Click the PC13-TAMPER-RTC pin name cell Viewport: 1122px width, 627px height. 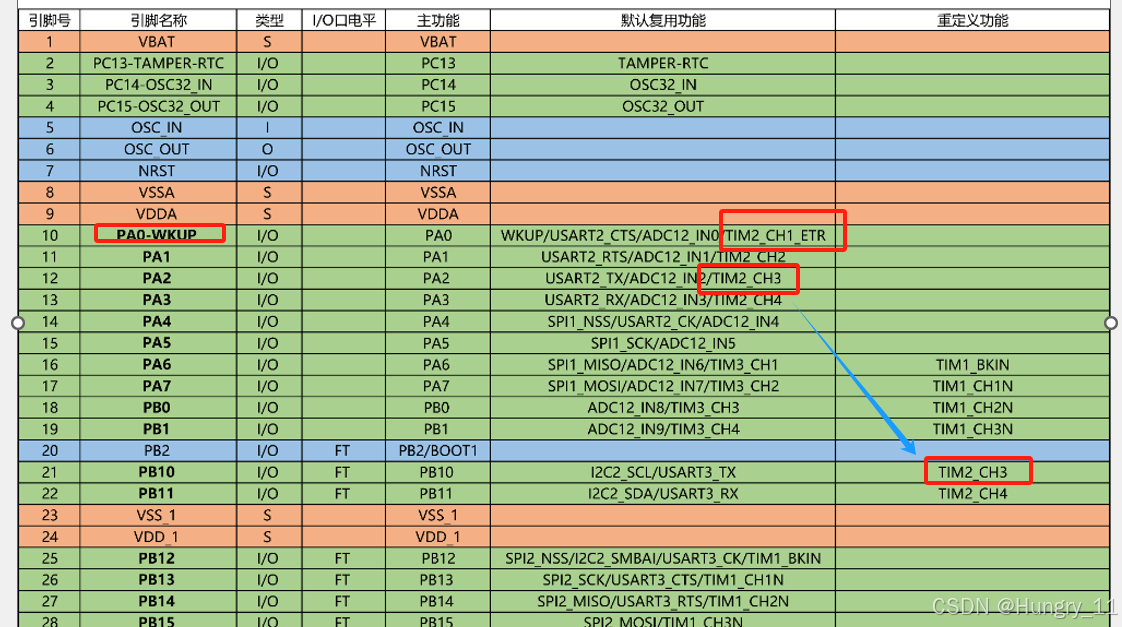click(158, 63)
